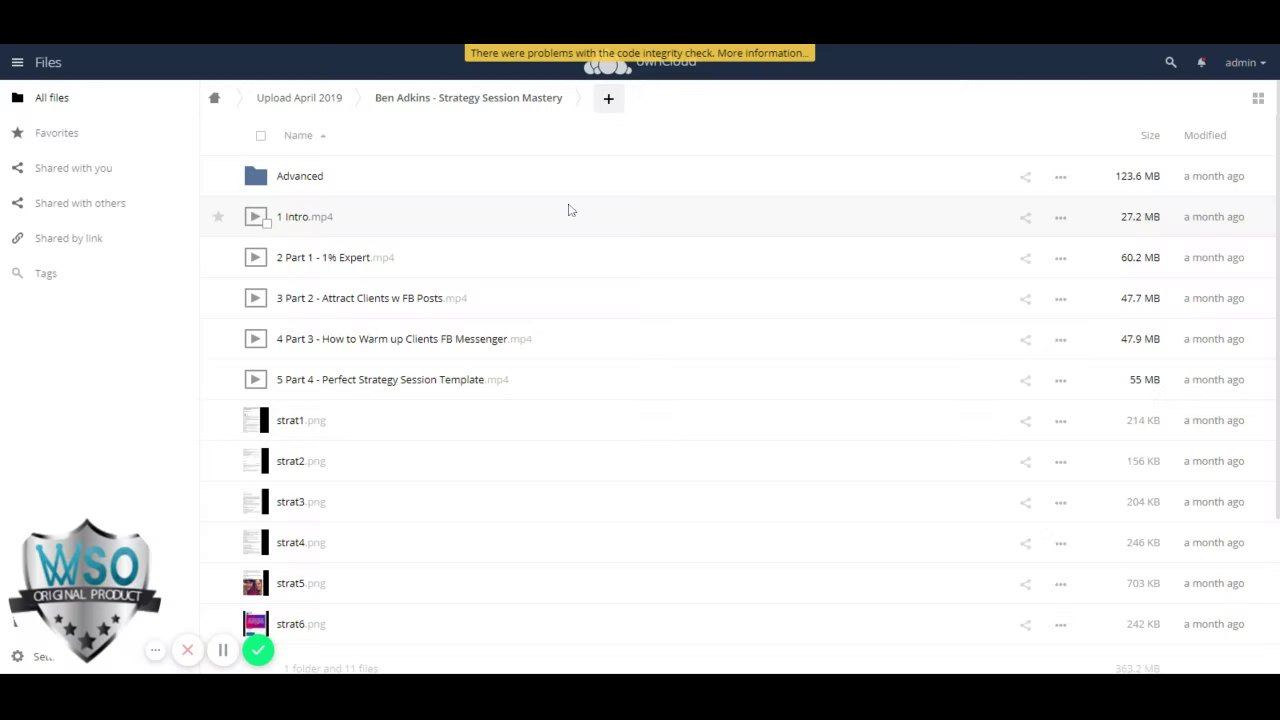Image resolution: width=1280 pixels, height=720 pixels.
Task: Click the Ben Adkins - Strategy Session Mastery breadcrumb
Action: [x=468, y=98]
